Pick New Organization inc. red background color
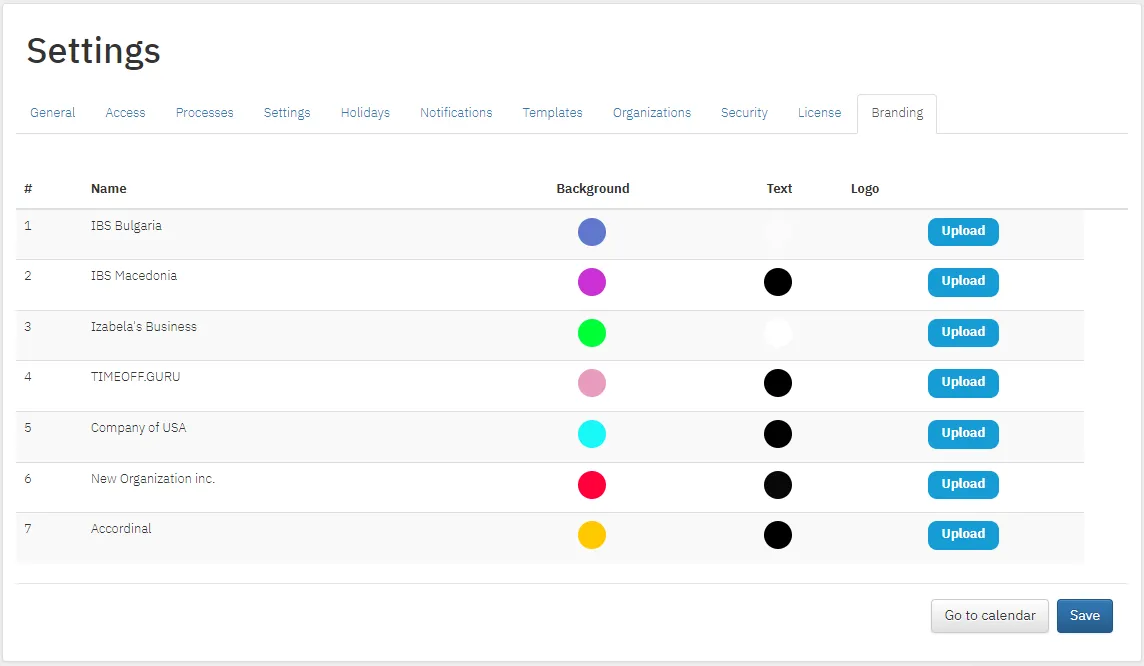The height and width of the screenshot is (666, 1144). point(592,485)
